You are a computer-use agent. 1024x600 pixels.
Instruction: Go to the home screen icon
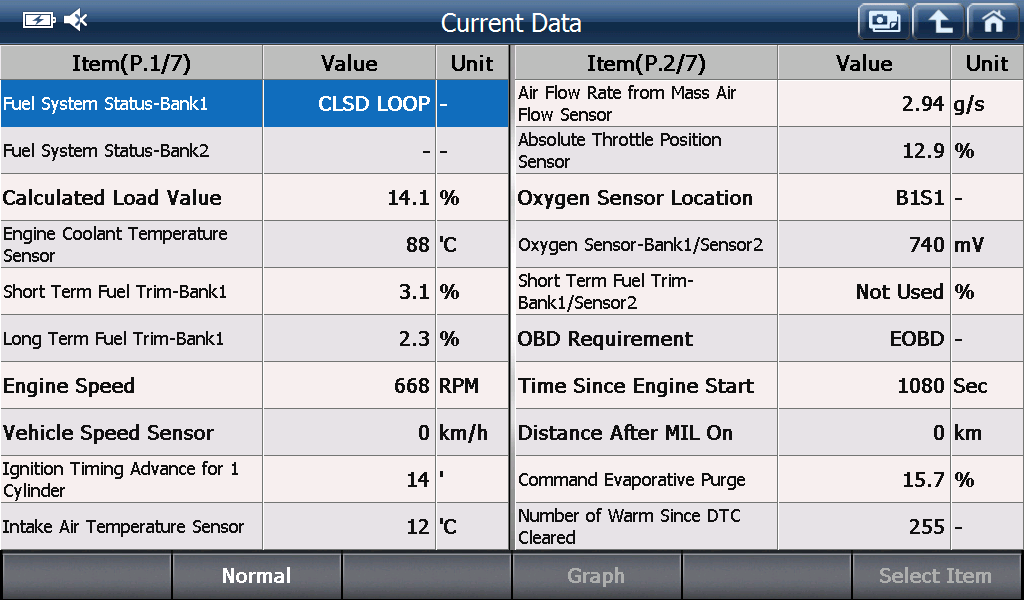(x=993, y=22)
